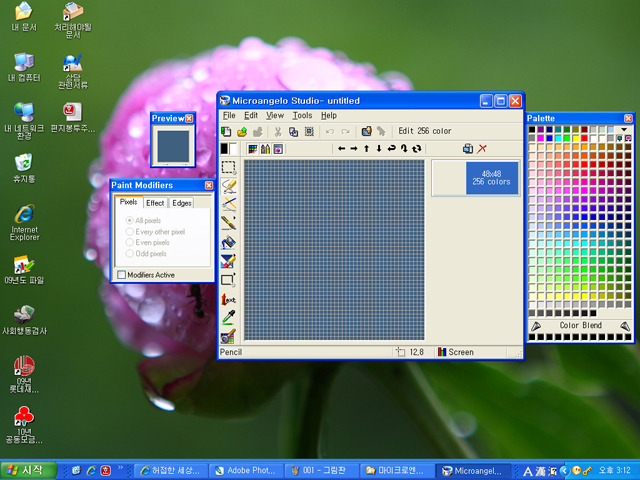Click the blue square in the Preview window
The image size is (640, 480).
(x=173, y=147)
